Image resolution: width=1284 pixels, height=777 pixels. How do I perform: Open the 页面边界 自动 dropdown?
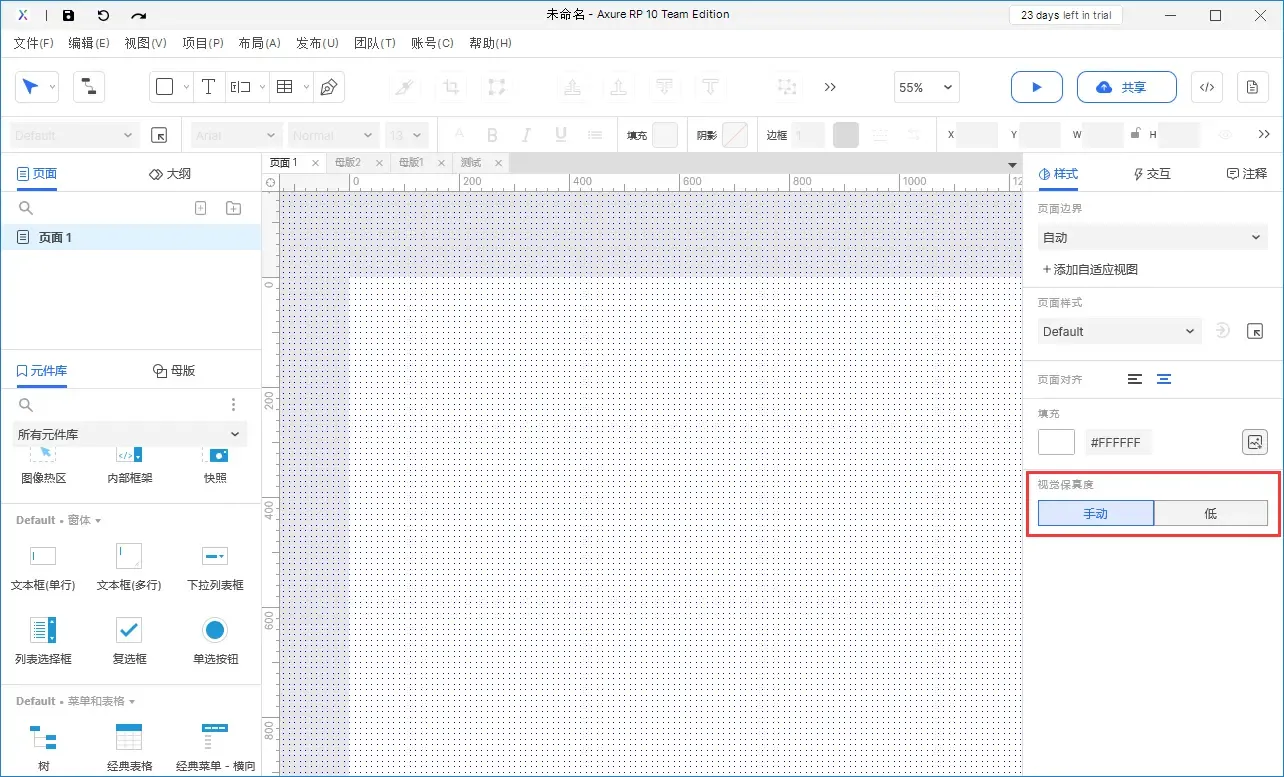point(1152,237)
